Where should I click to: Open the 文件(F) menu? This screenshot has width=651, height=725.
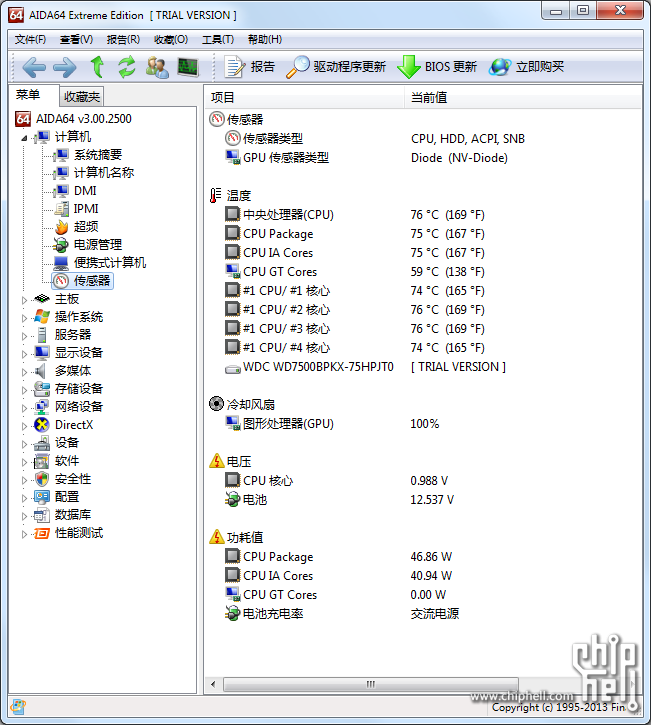point(30,39)
